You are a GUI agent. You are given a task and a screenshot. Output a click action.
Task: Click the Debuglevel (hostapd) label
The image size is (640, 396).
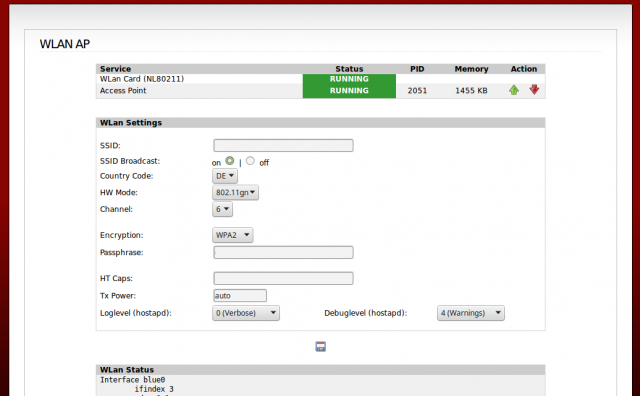[366, 313]
